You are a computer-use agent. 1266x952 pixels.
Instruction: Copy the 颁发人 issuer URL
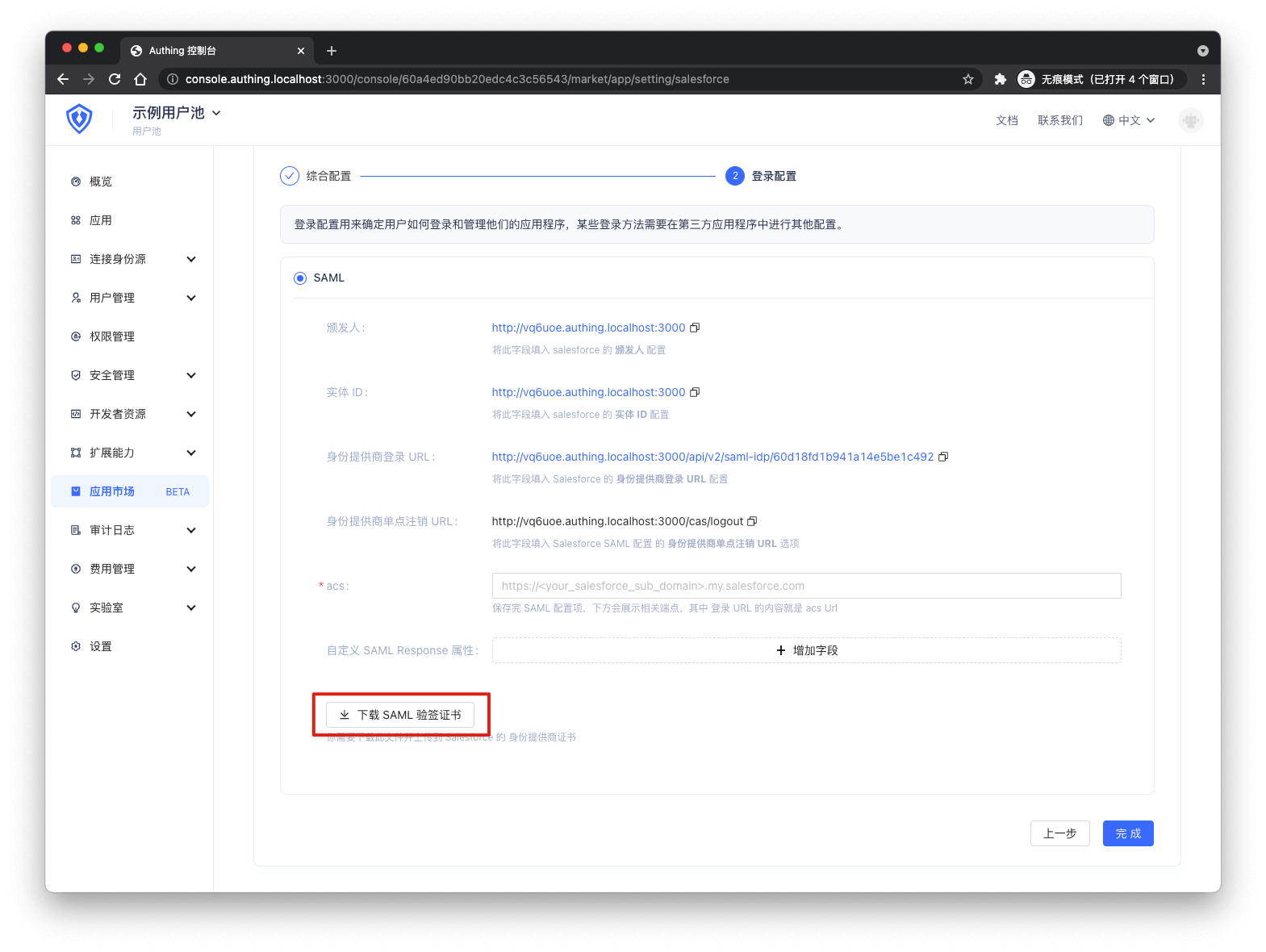(x=695, y=328)
